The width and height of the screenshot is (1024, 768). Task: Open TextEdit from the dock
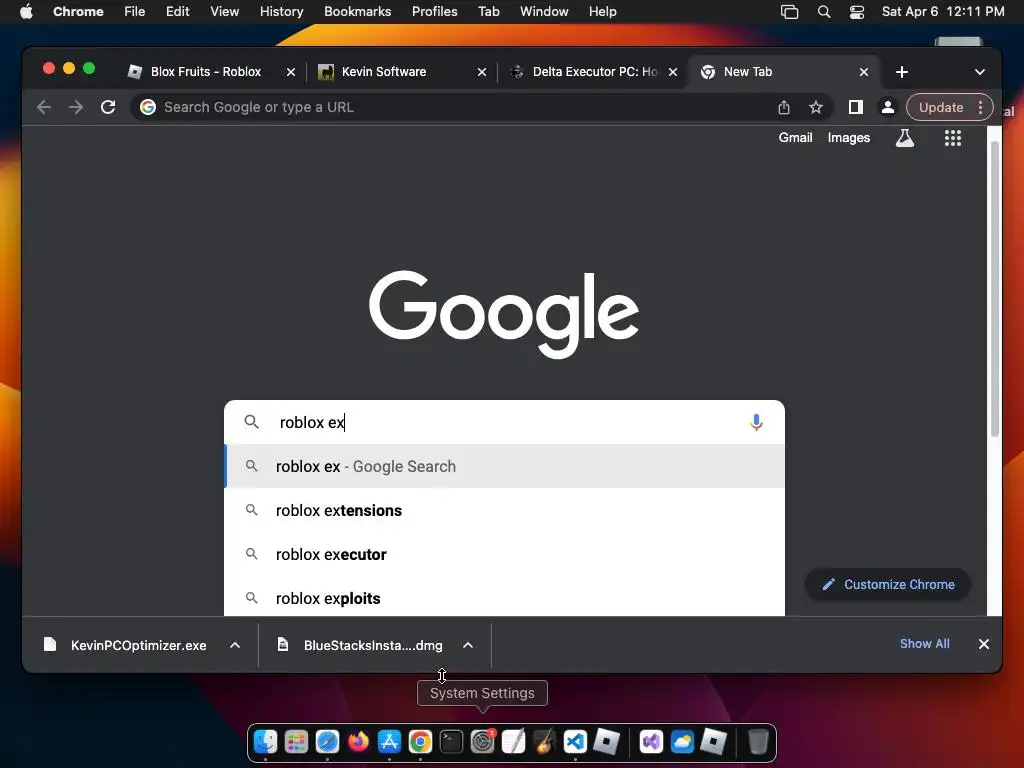[x=513, y=742]
